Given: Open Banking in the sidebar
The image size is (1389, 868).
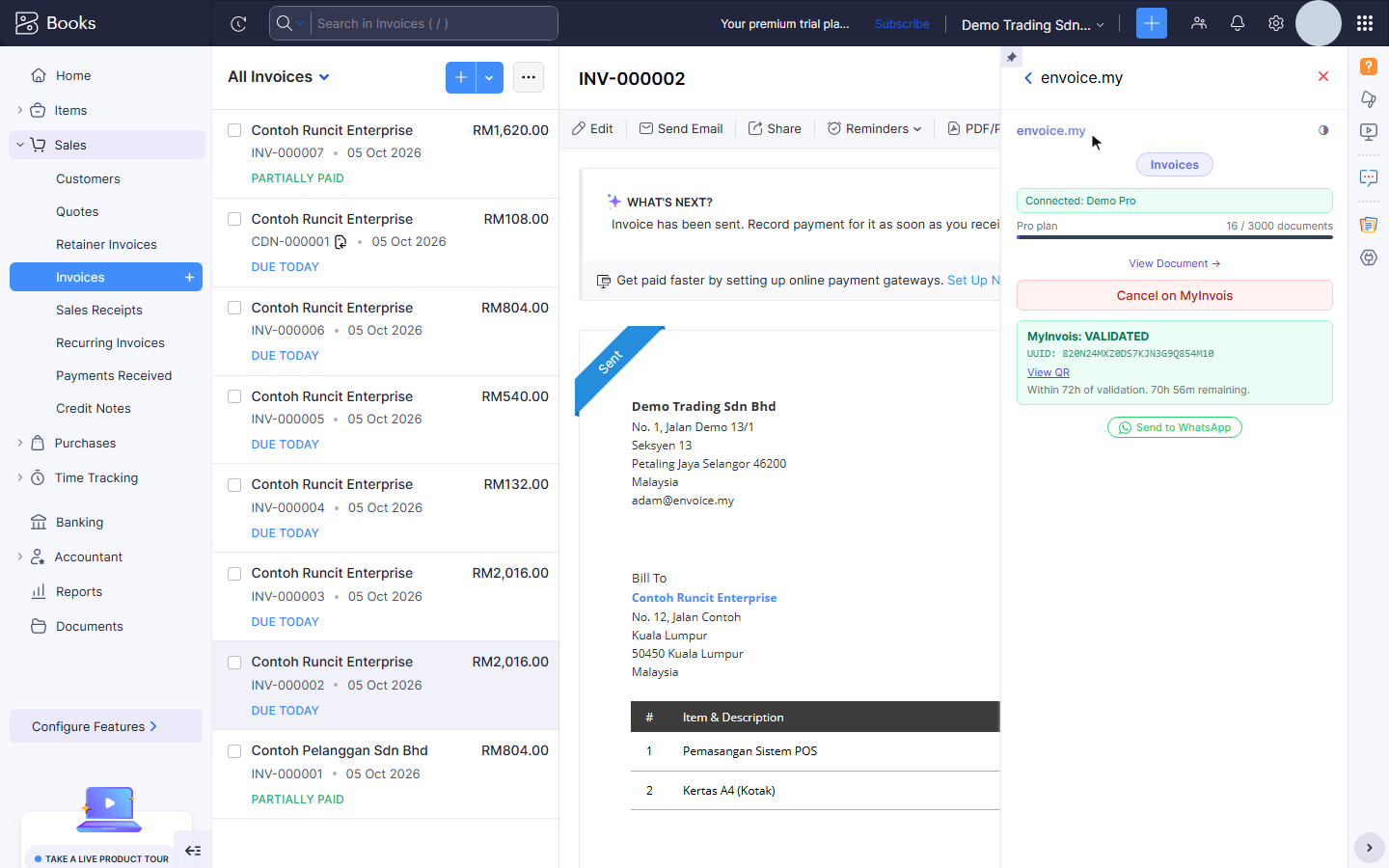Looking at the screenshot, I should pyautogui.click(x=79, y=523).
